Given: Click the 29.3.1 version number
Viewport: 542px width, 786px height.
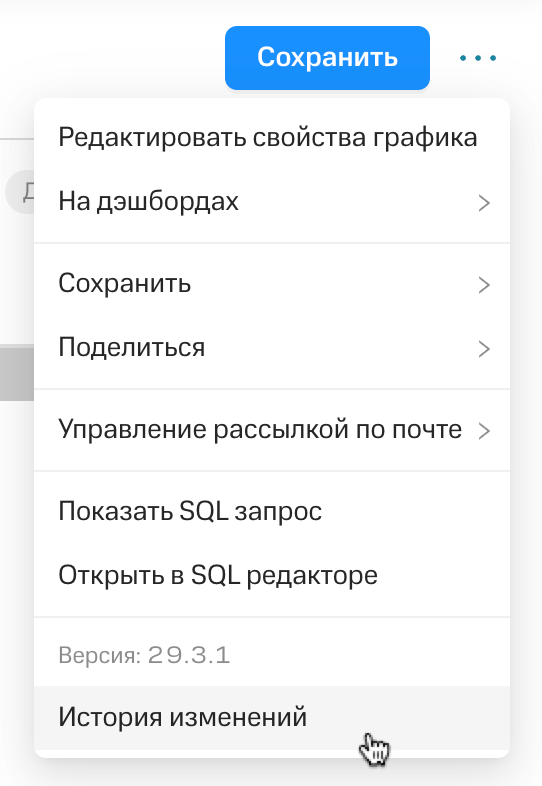Looking at the screenshot, I should 189,655.
